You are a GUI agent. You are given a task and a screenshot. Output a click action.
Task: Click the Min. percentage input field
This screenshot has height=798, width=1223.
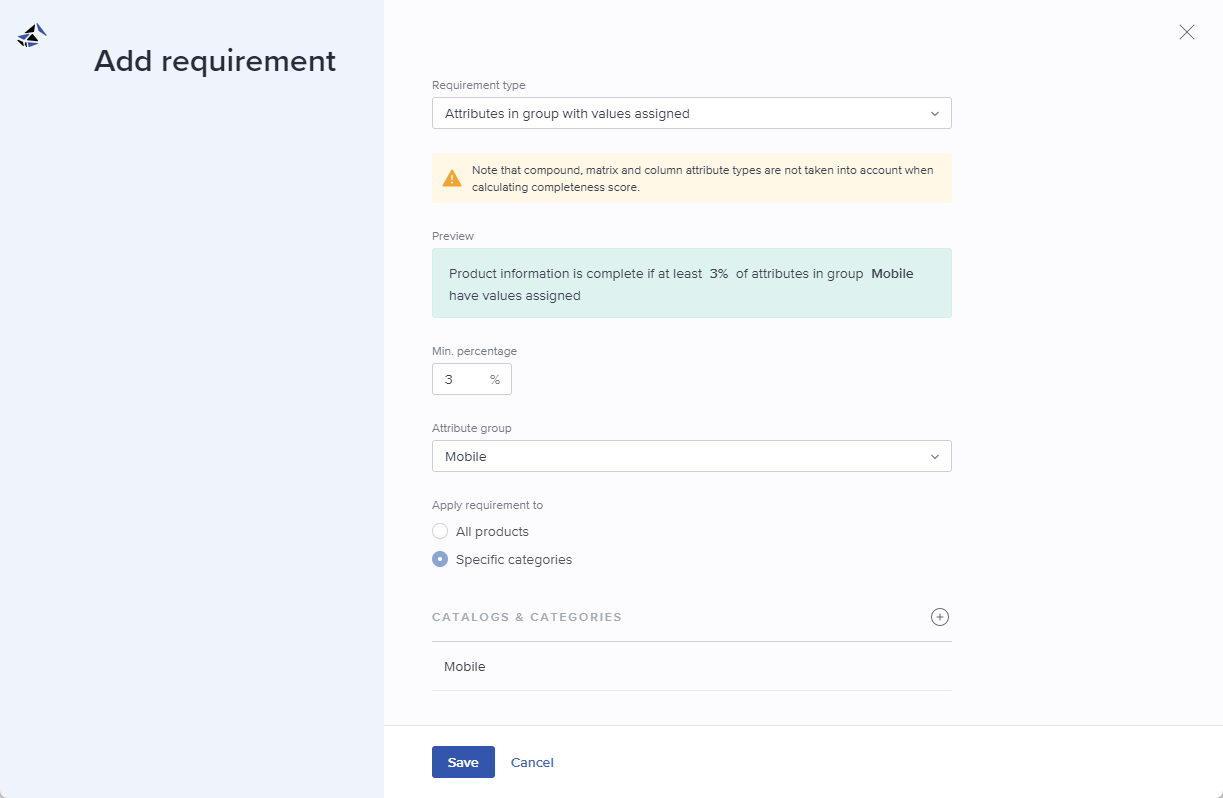(460, 379)
